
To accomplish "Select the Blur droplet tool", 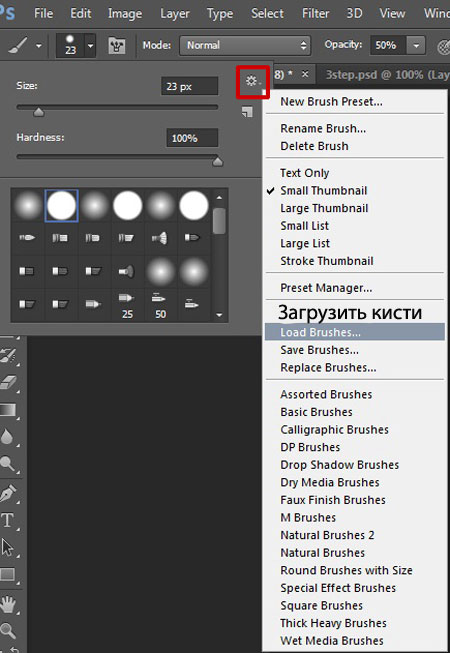I will (x=7, y=436).
